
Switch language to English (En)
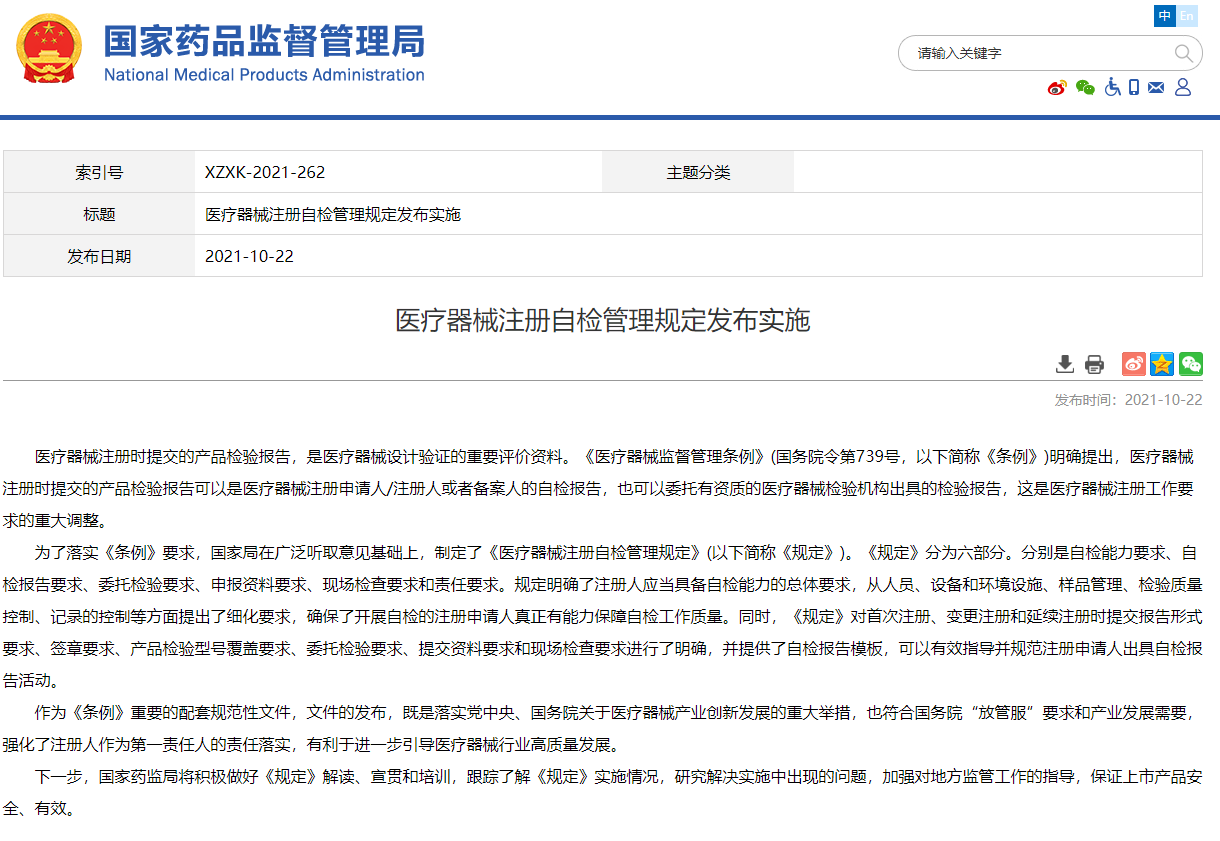pyautogui.click(x=1187, y=16)
